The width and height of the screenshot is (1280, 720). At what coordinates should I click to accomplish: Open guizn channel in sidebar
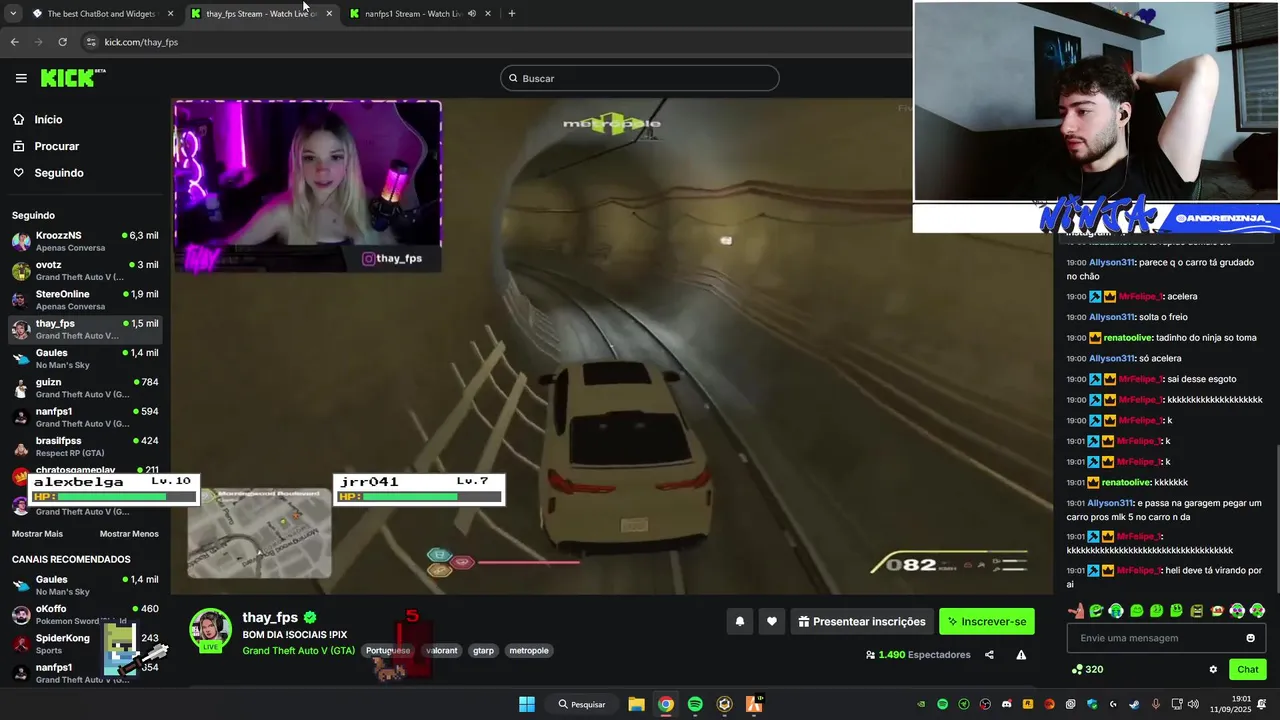tap(85, 388)
